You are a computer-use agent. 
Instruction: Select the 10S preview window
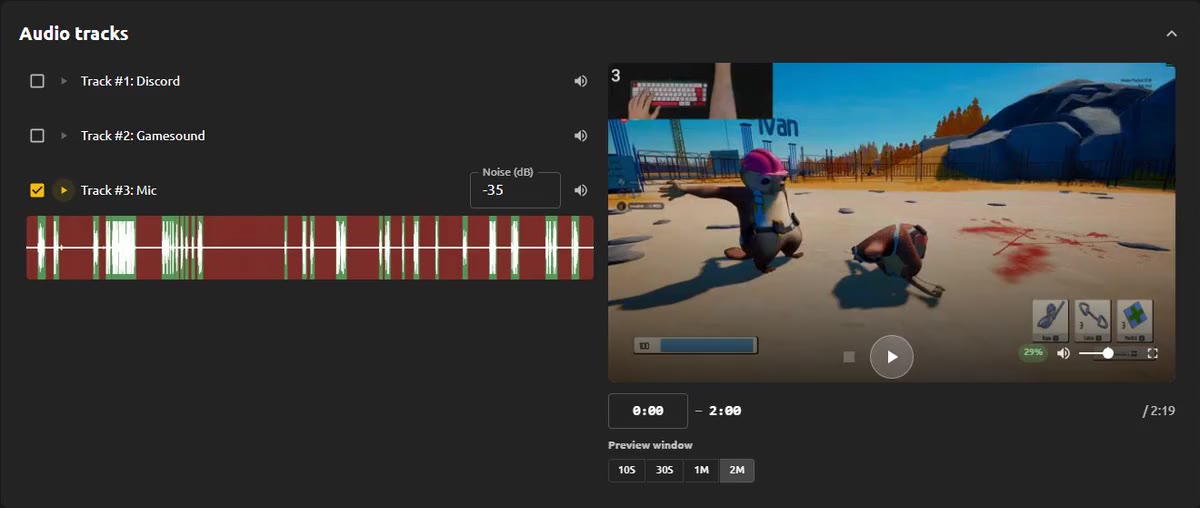[x=627, y=470]
